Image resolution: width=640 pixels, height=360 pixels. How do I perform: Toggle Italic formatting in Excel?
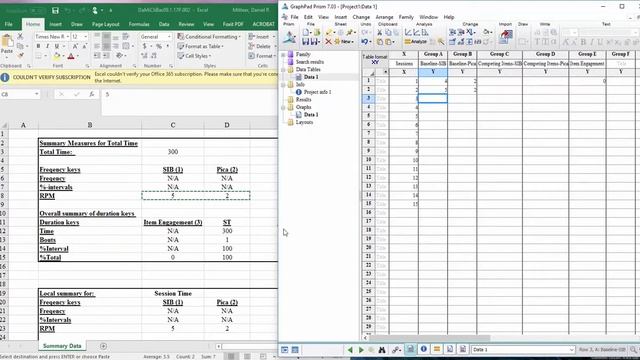click(x=47, y=47)
